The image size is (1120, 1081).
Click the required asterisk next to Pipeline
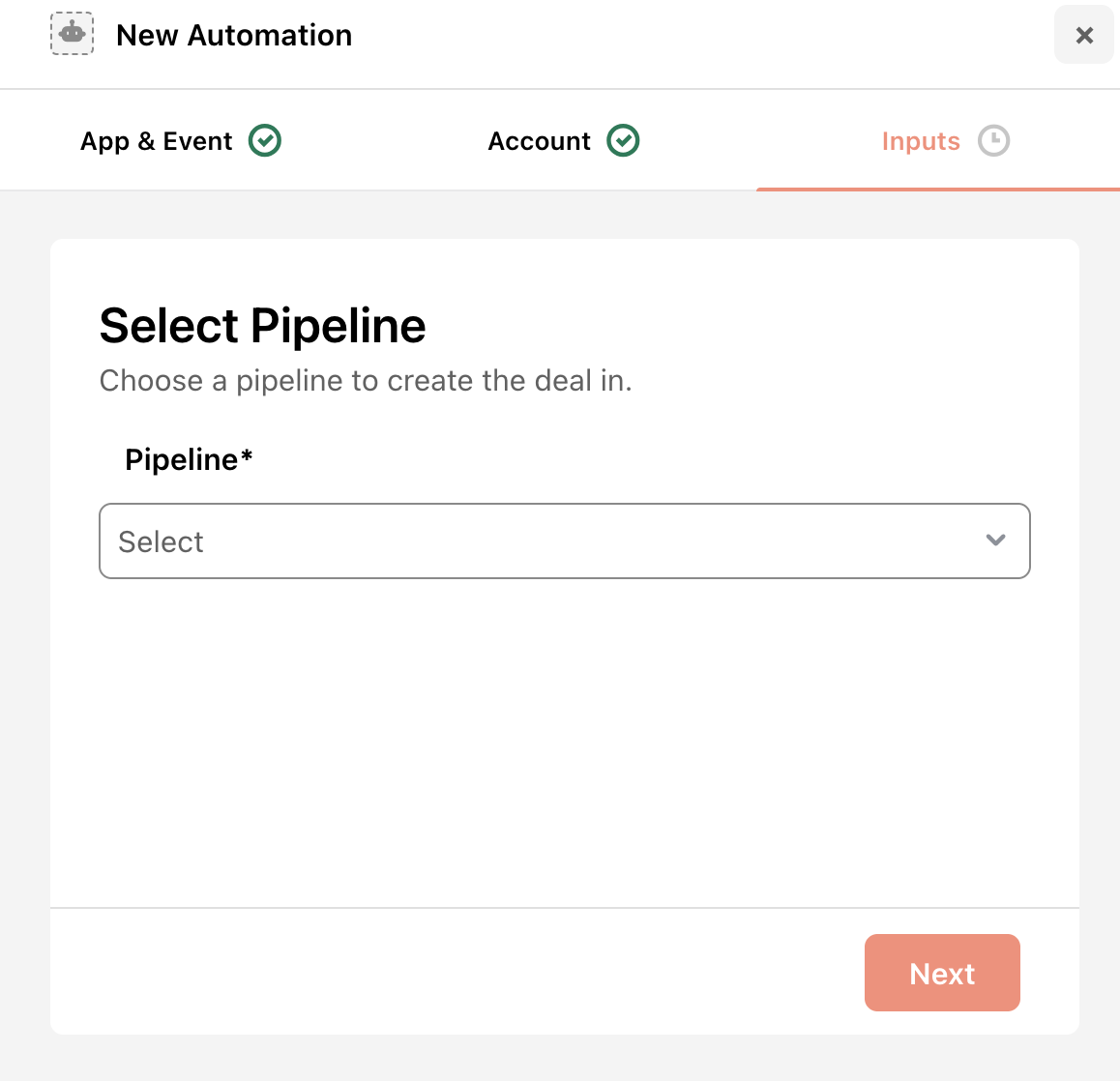coord(247,454)
